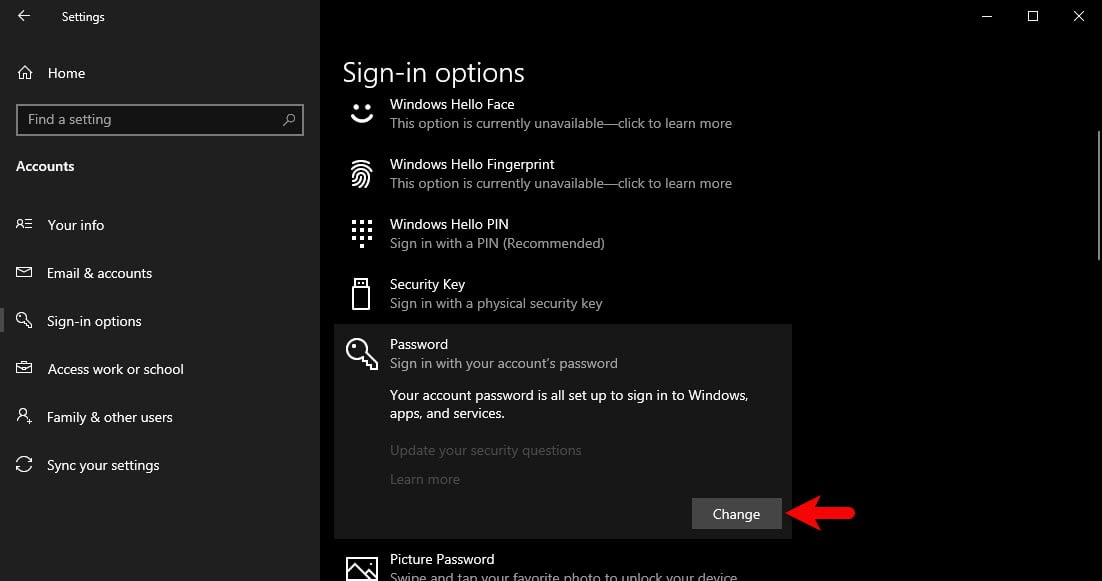Viewport: 1102px width, 581px height.
Task: Minimize the Settings window
Action: [x=987, y=16]
